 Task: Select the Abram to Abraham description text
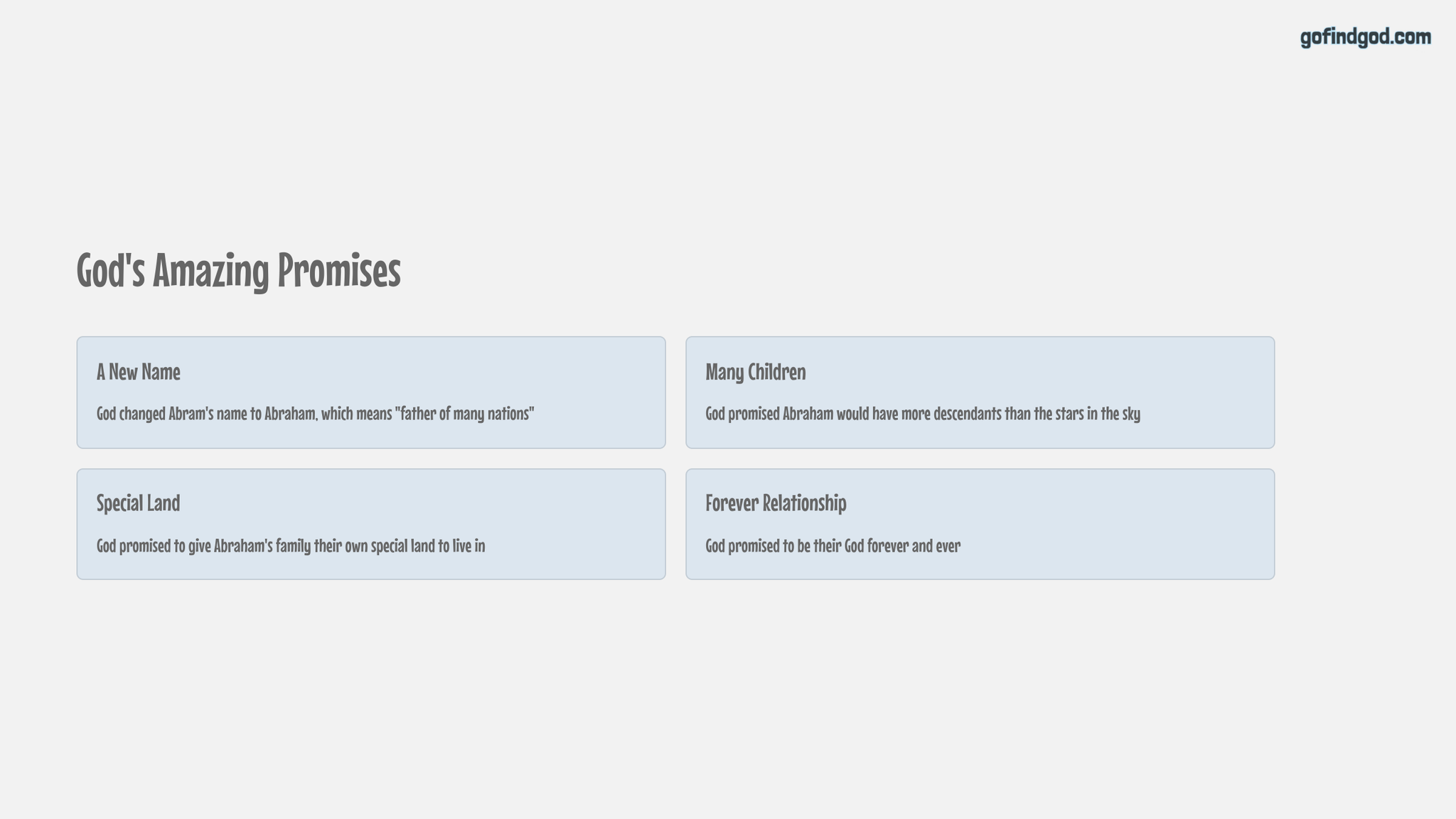click(x=316, y=414)
